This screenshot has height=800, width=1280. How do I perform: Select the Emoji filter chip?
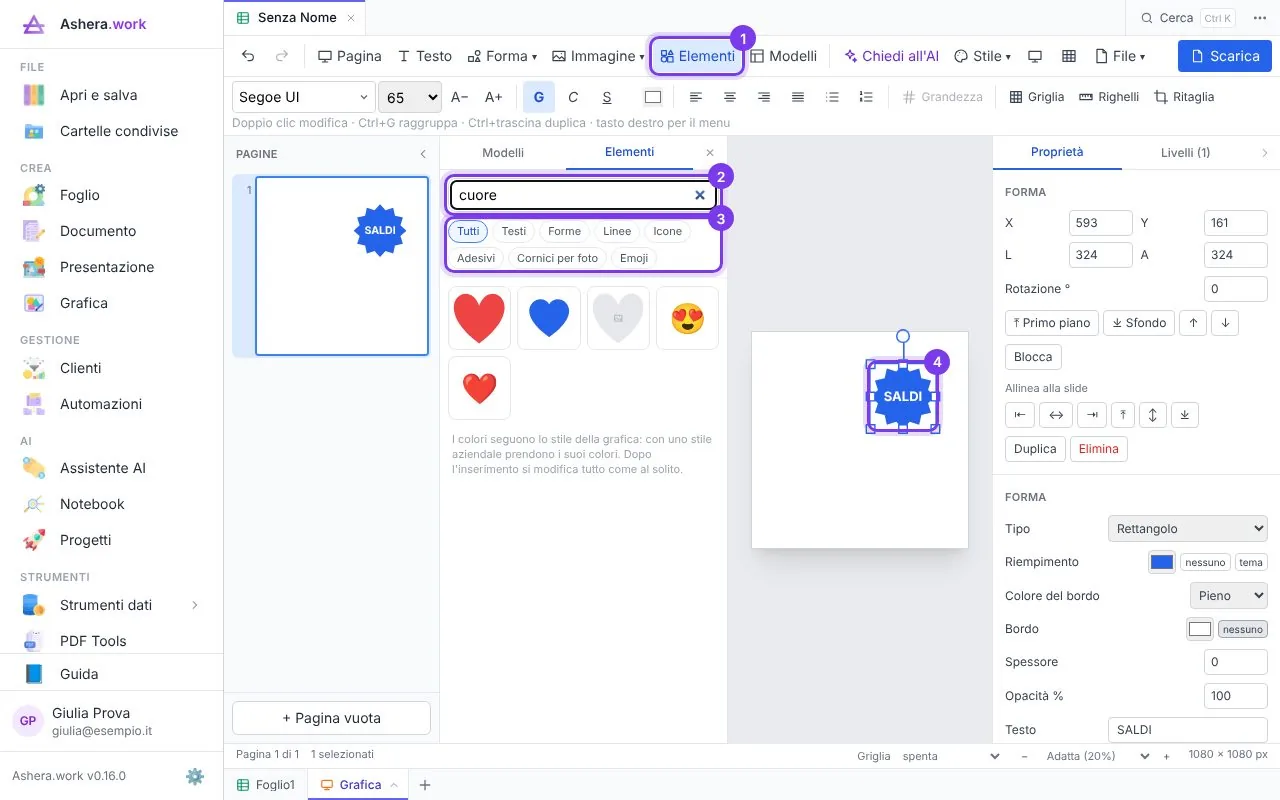coord(634,258)
